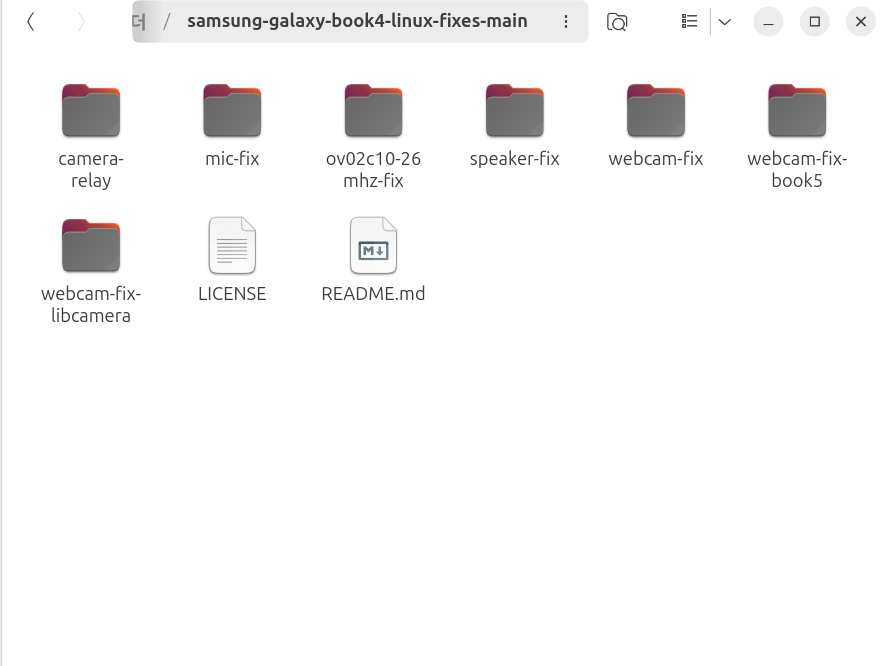Open the path bar three-dot menu
Image resolution: width=888 pixels, height=666 pixels.
[565, 22]
